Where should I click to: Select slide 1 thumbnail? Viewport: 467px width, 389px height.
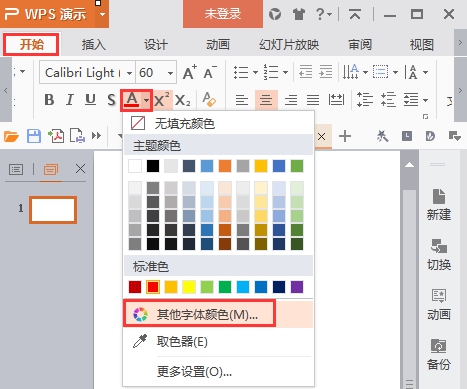[53, 210]
